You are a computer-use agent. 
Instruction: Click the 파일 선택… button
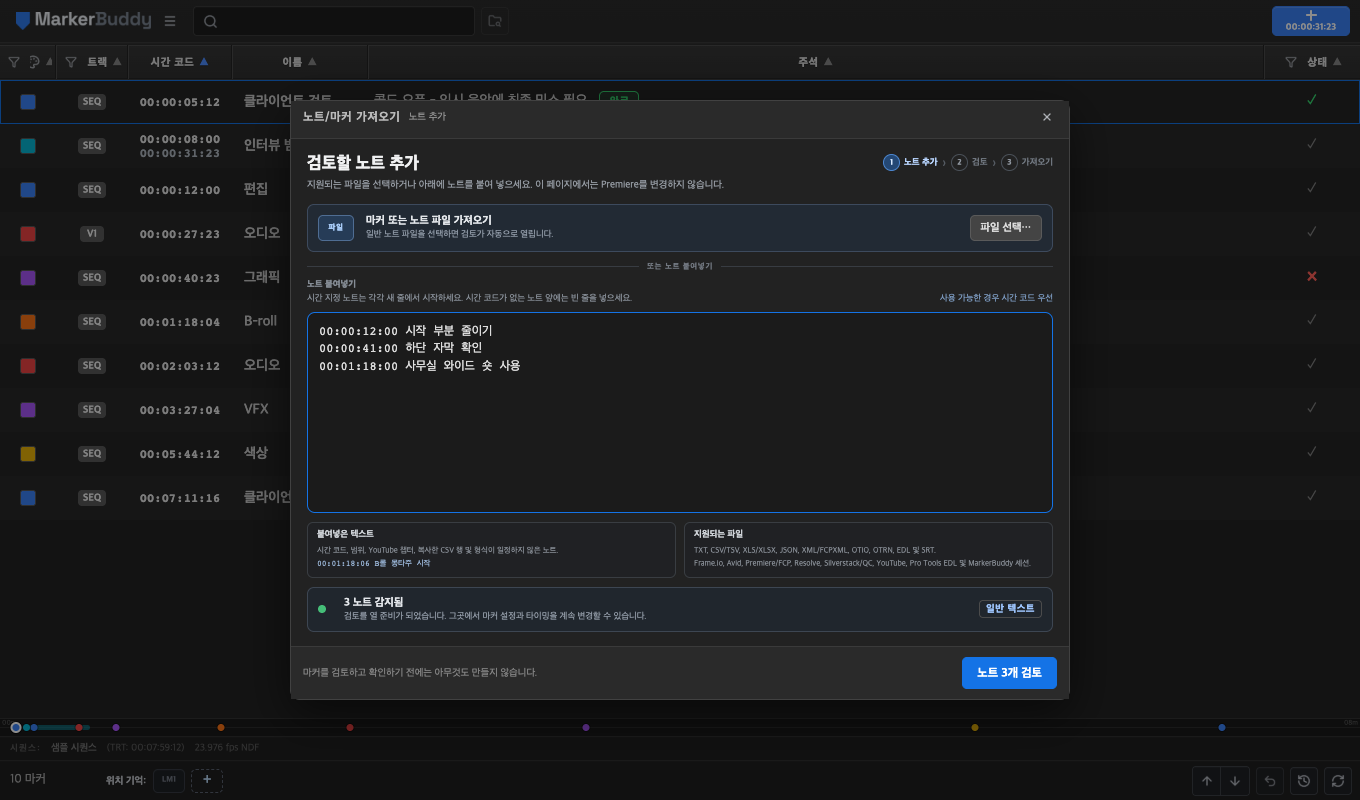tap(1006, 228)
